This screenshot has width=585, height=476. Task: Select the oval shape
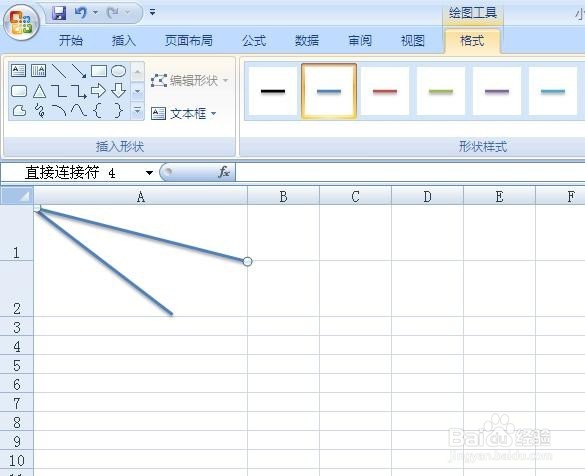point(119,71)
